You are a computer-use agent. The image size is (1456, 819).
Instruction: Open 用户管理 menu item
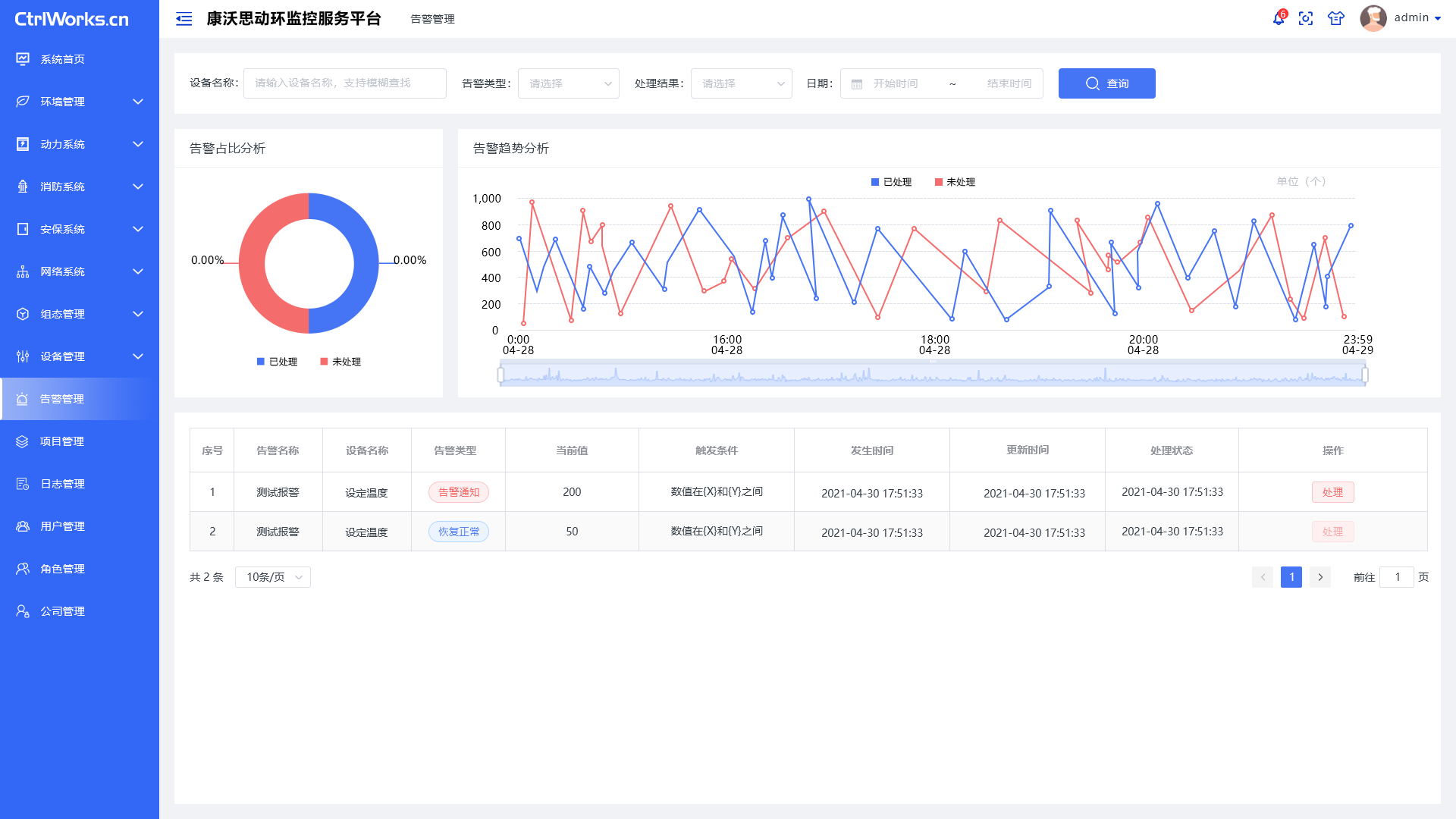(x=80, y=526)
